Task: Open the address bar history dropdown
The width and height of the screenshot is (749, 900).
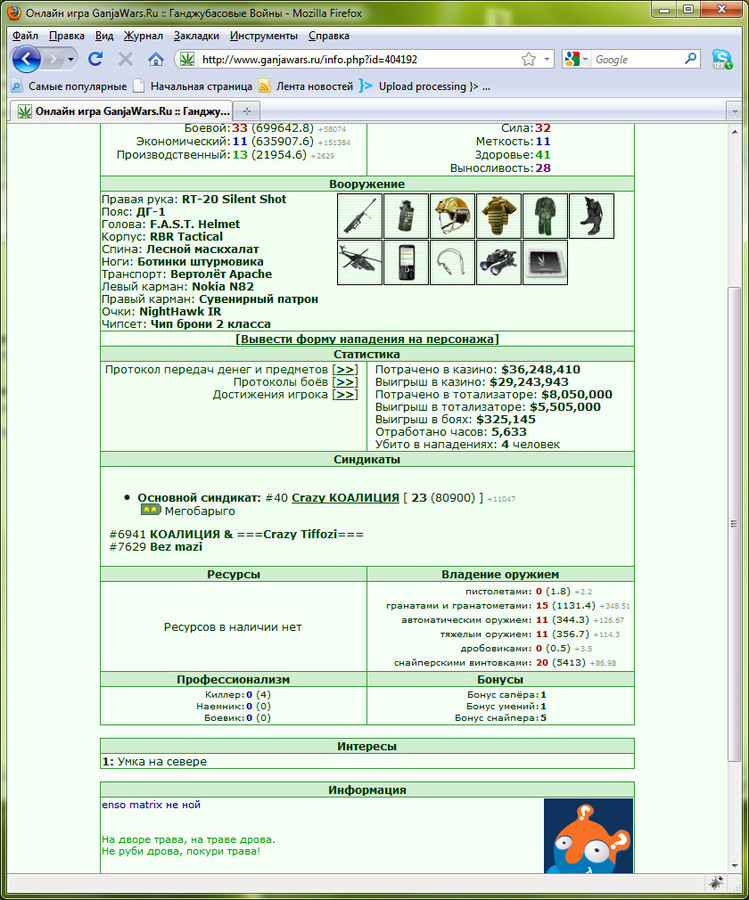Action: click(x=546, y=59)
